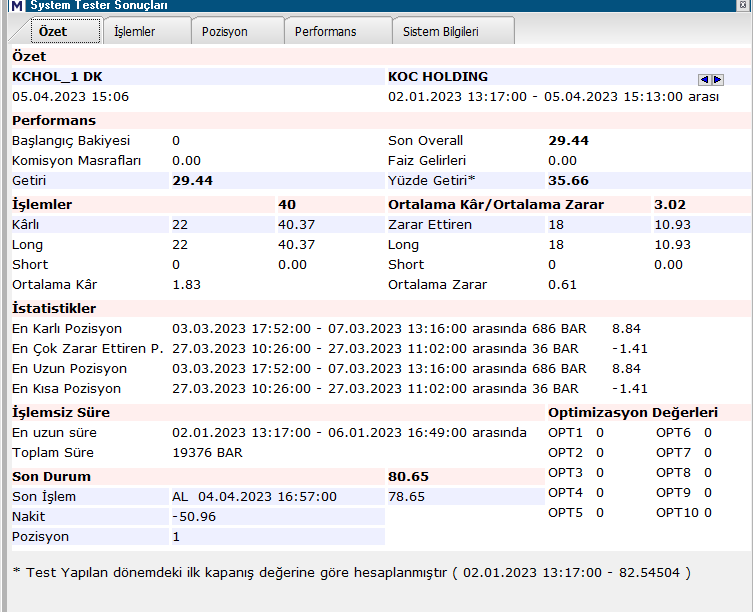The width and height of the screenshot is (753, 612).
Task: Select the Ortalama Kâr/Ortalama Zarar ratio 3.02
Action: coord(670,205)
